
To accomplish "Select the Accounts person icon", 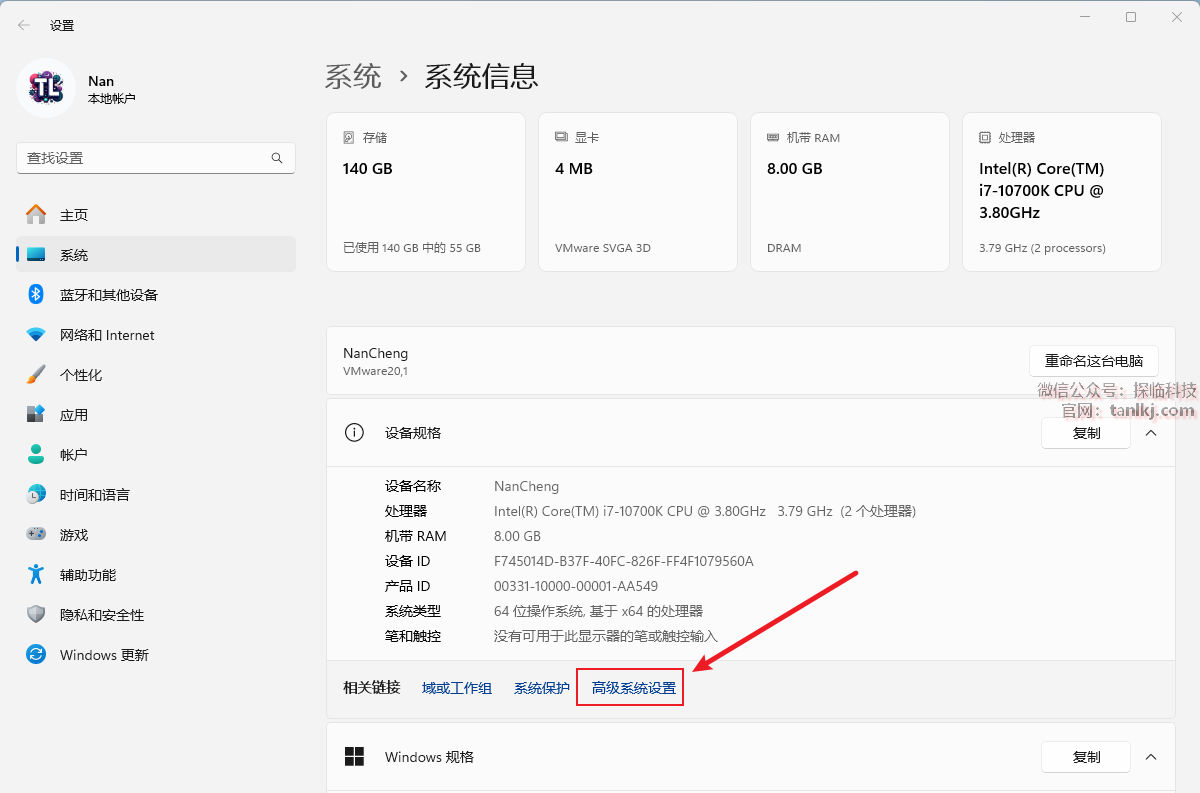I will coord(36,455).
